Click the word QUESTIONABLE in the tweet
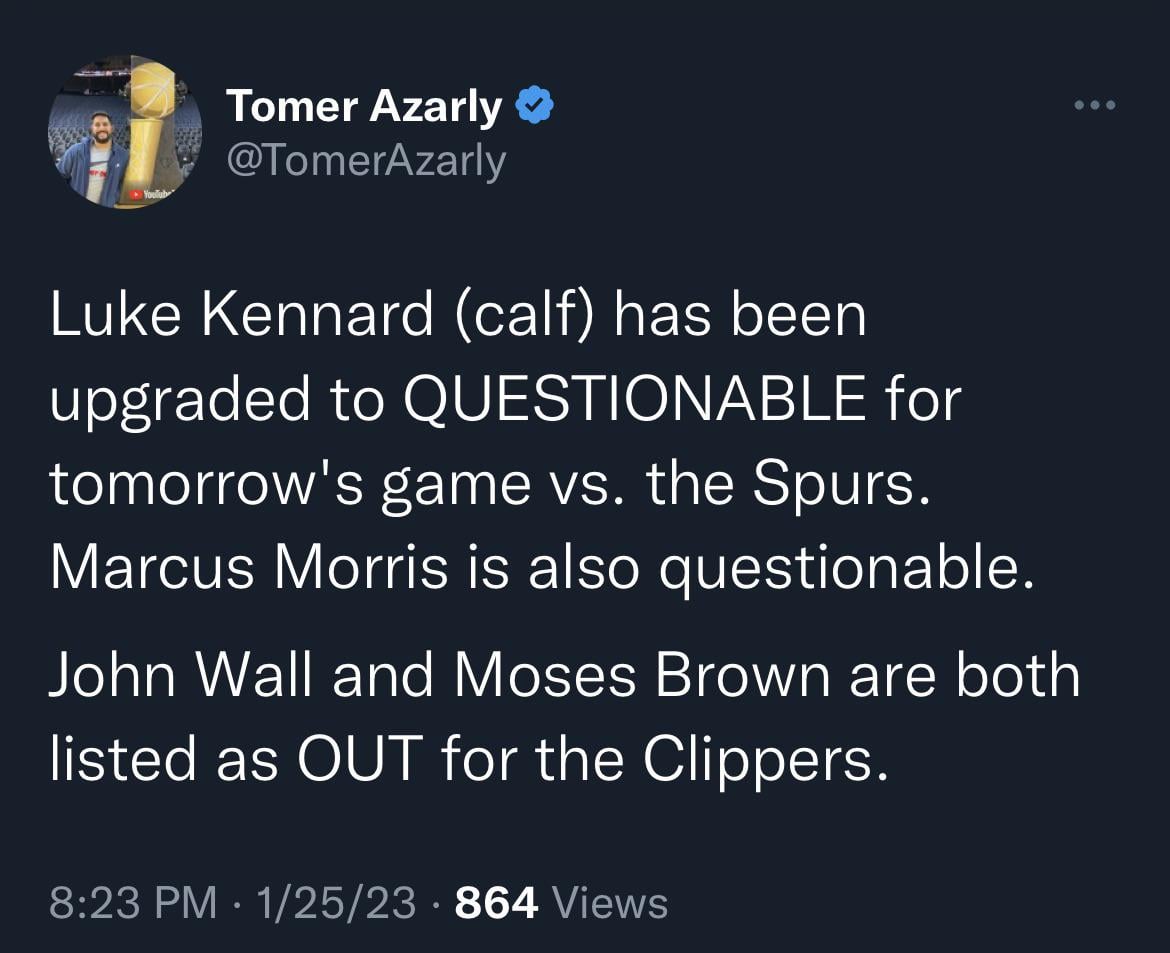The height and width of the screenshot is (953, 1170). (x=635, y=400)
